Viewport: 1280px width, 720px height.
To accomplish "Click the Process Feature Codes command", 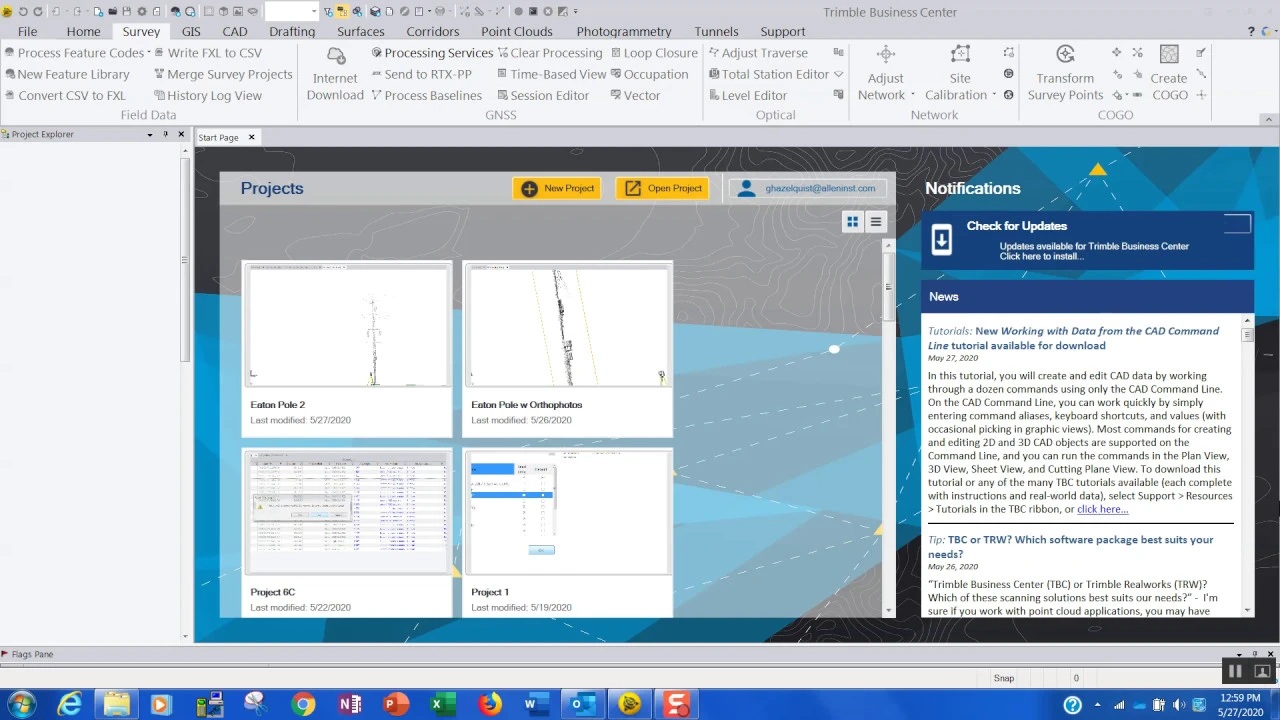I will [74, 53].
